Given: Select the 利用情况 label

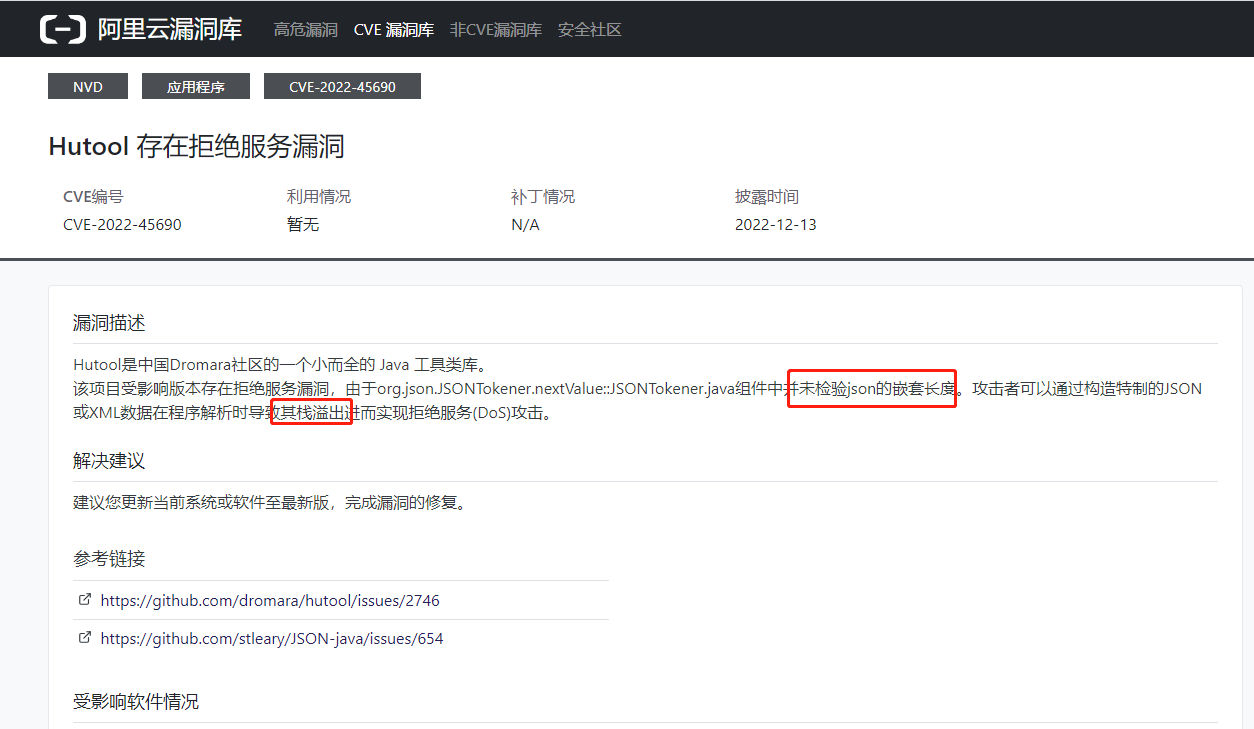Looking at the screenshot, I should pyautogui.click(x=319, y=197).
